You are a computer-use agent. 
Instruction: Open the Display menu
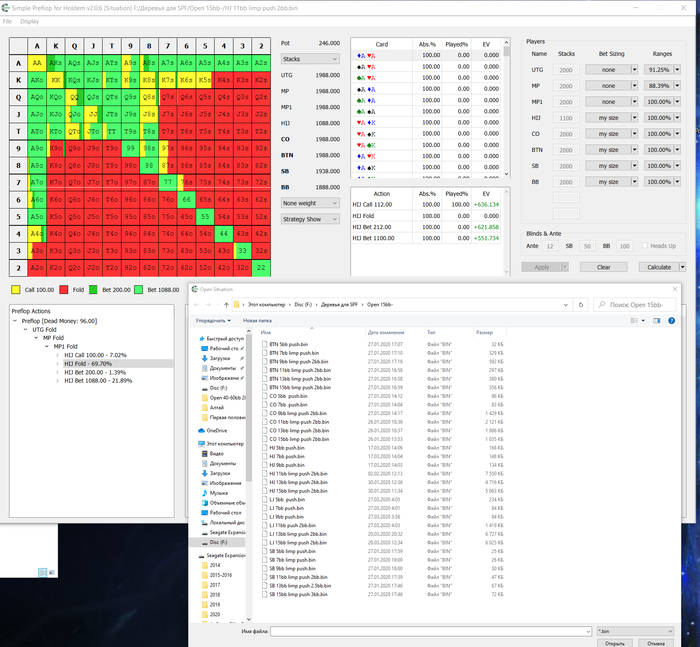click(x=29, y=21)
